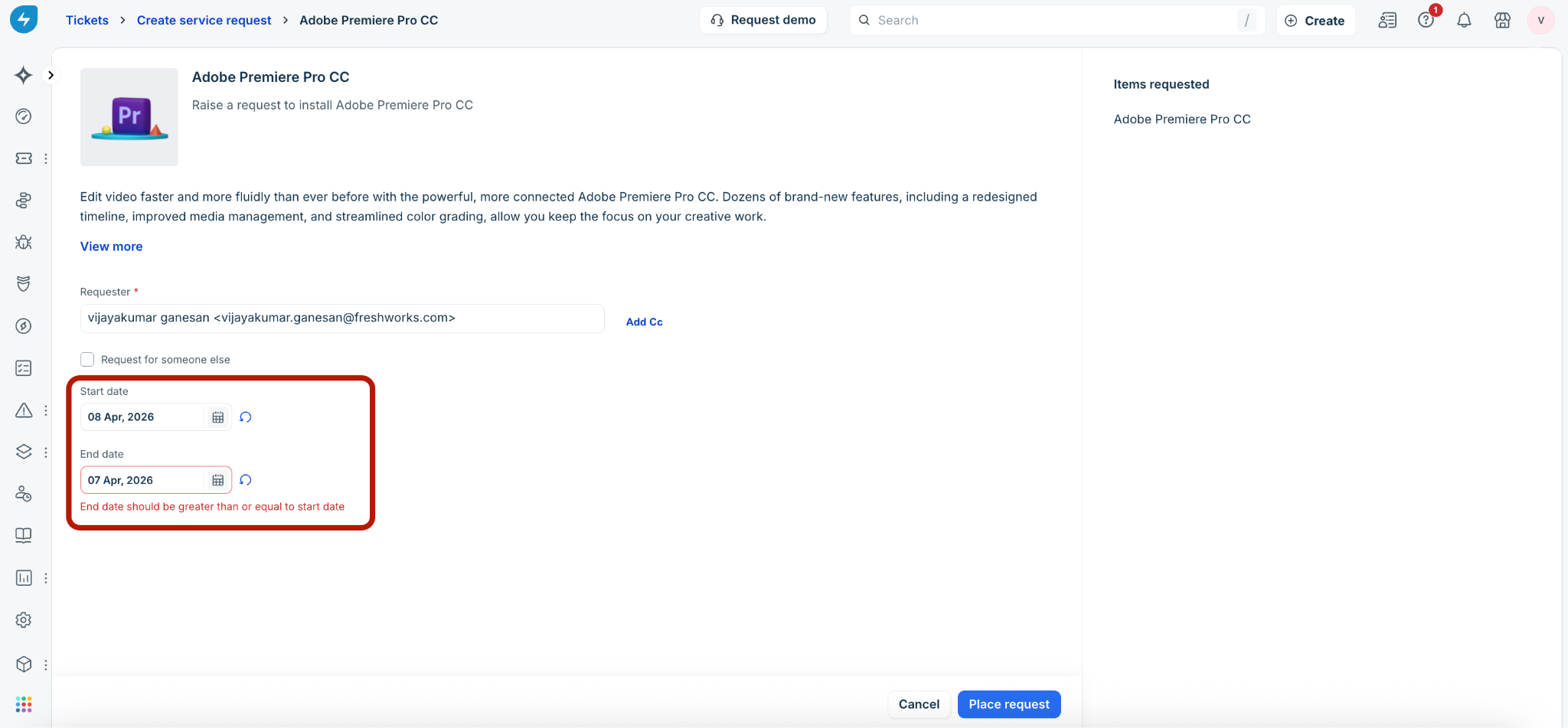
Task: Go to Create service request breadcrumb
Action: coord(204,20)
